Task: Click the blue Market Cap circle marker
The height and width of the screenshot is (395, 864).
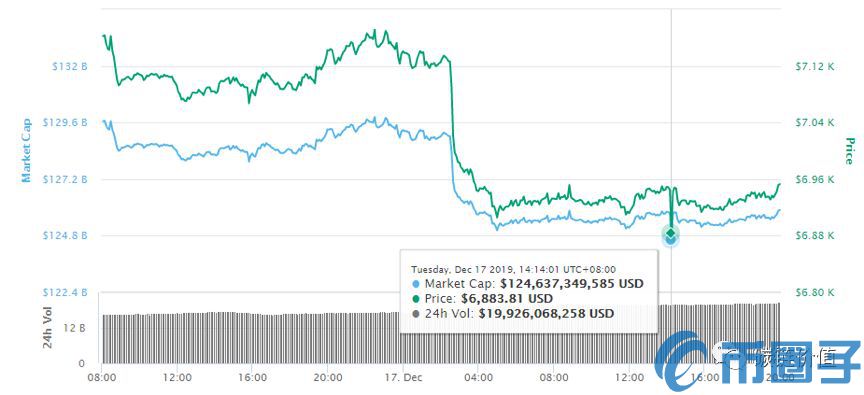Action: (671, 239)
